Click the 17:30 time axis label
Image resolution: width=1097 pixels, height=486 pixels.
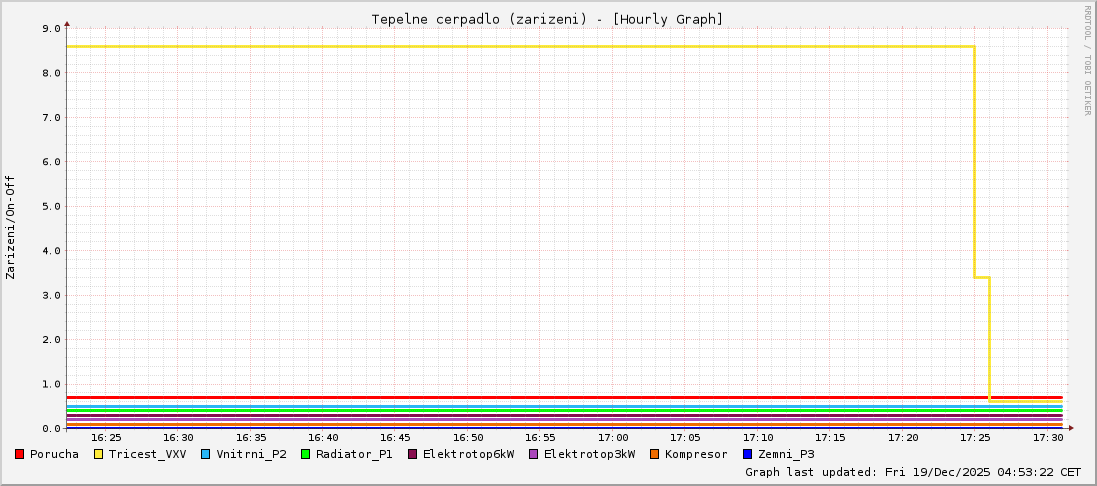[x=1047, y=438]
